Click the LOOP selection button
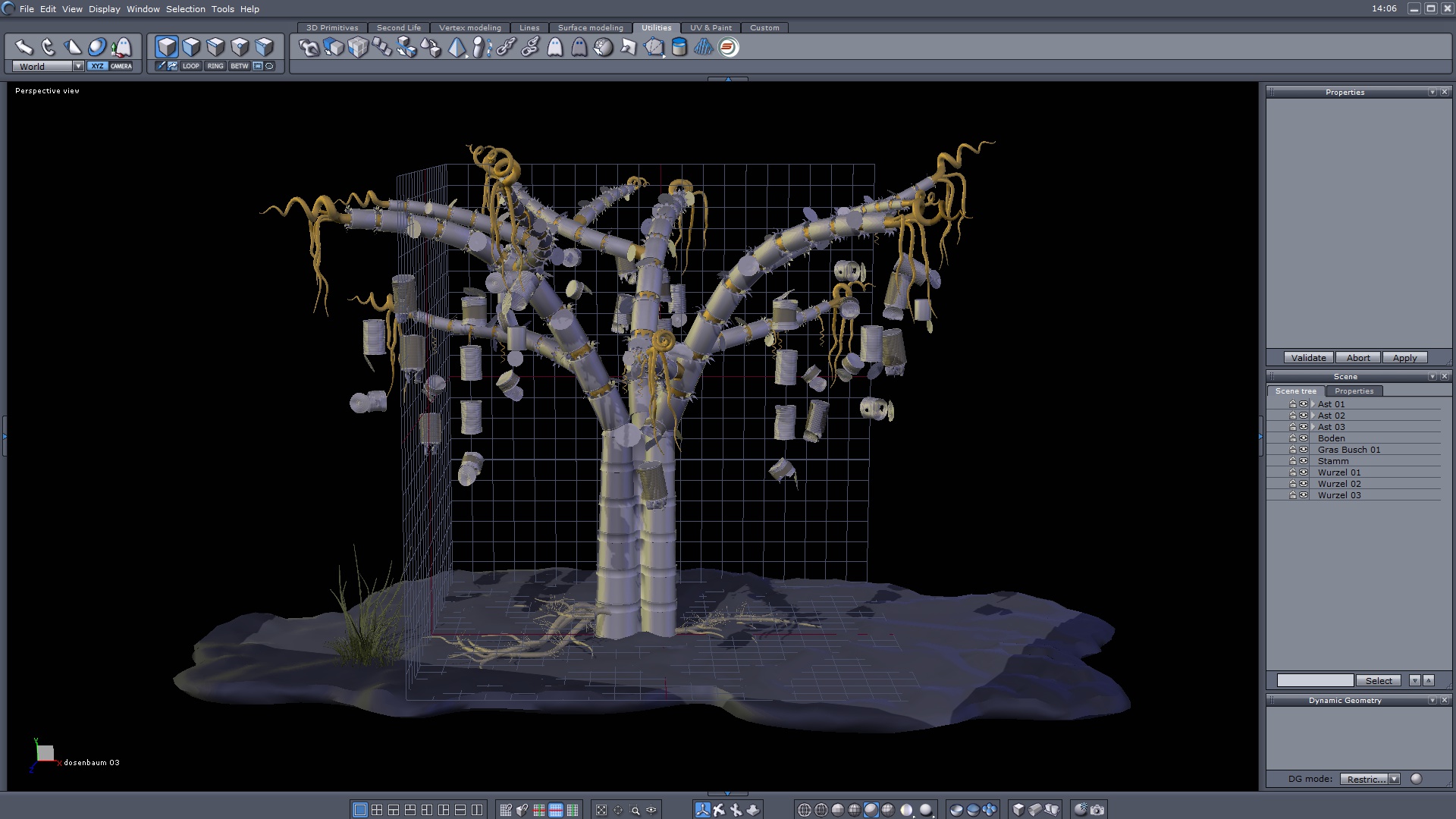The width and height of the screenshot is (1456, 819). 190,66
